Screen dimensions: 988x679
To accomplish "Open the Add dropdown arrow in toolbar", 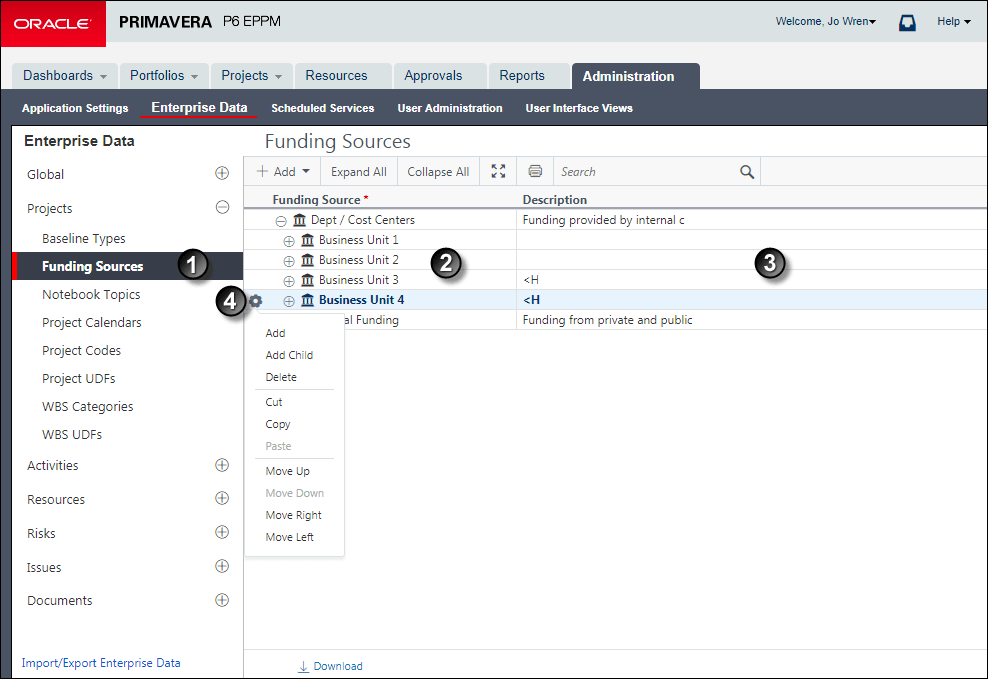I will 306,171.
